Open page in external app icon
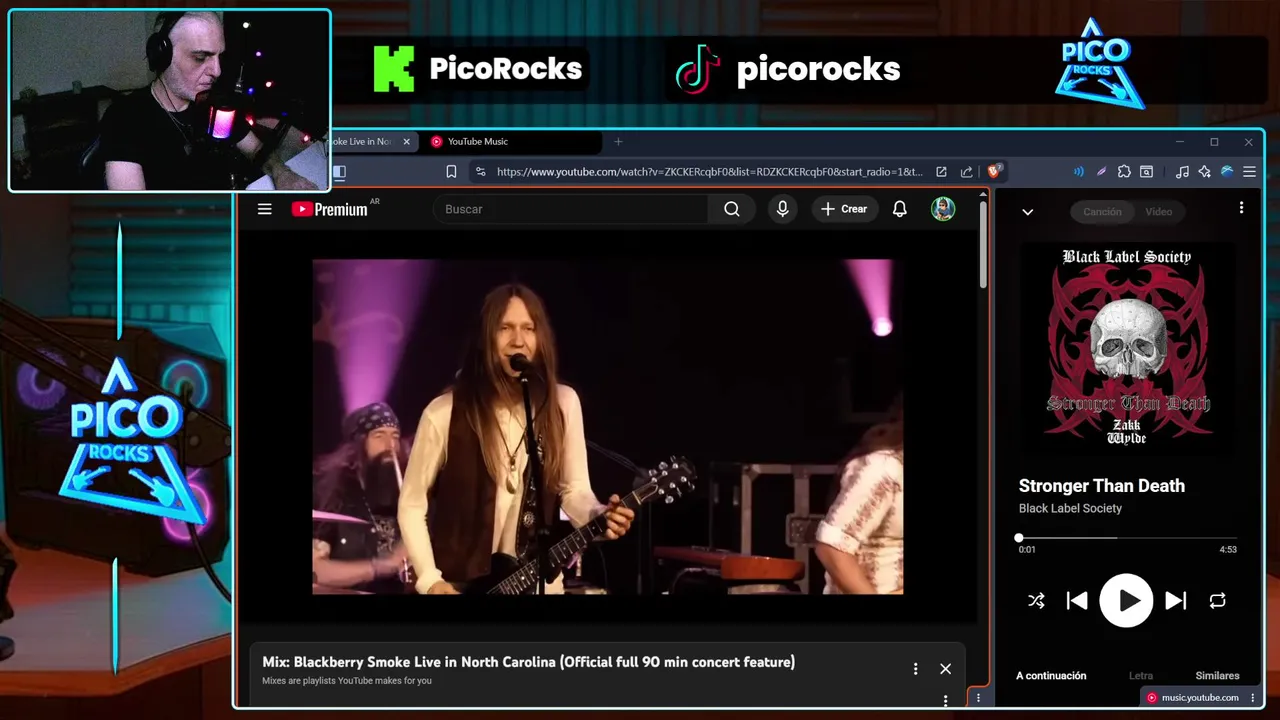This screenshot has width=1280, height=720. [x=941, y=172]
